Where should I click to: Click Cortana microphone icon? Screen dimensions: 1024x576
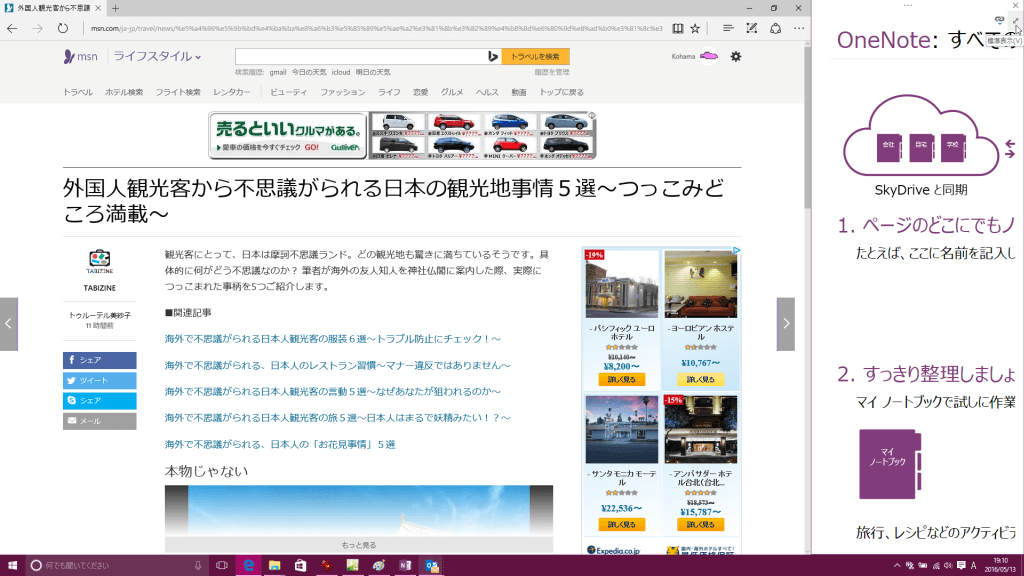pos(198,566)
